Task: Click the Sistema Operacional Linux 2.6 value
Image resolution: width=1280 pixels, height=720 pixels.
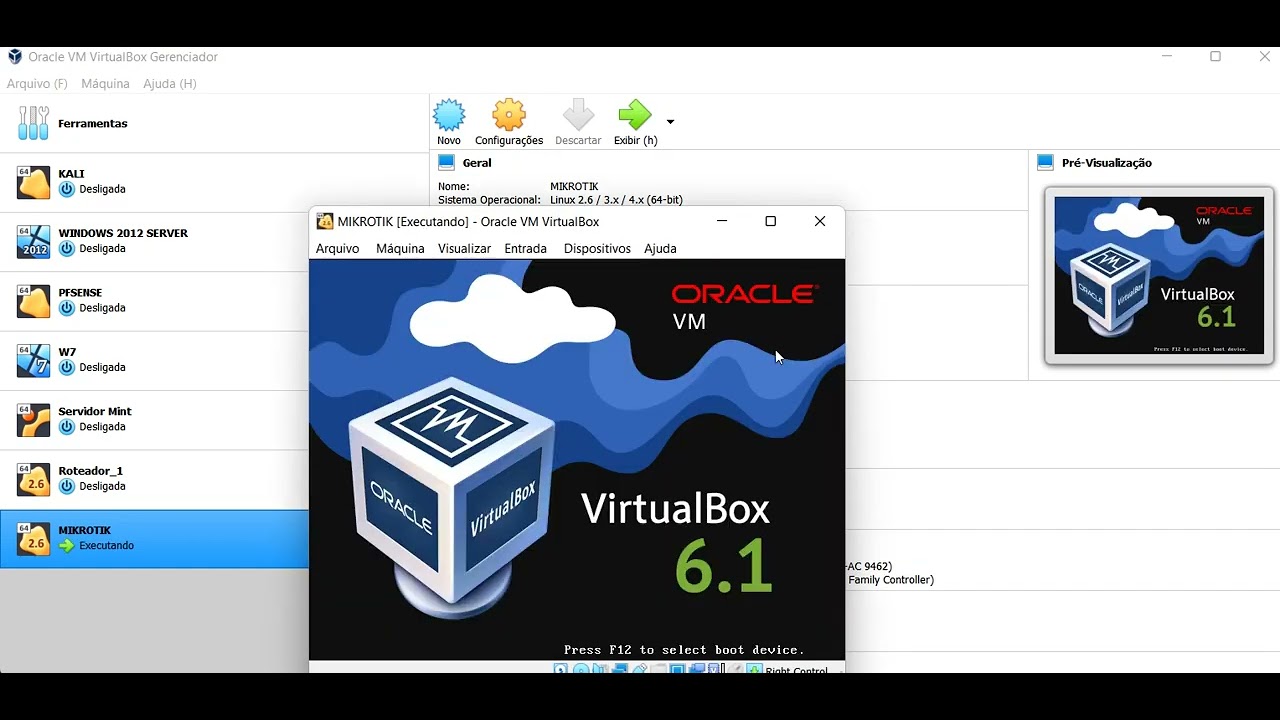Action: [616, 200]
